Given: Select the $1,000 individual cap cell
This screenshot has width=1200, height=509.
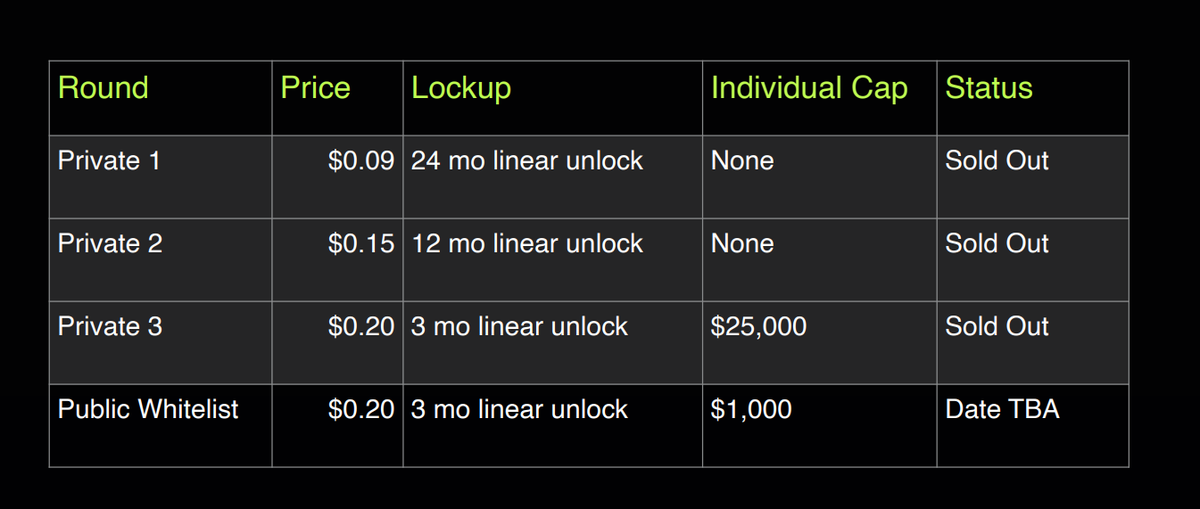Looking at the screenshot, I should pyautogui.click(x=751, y=409).
